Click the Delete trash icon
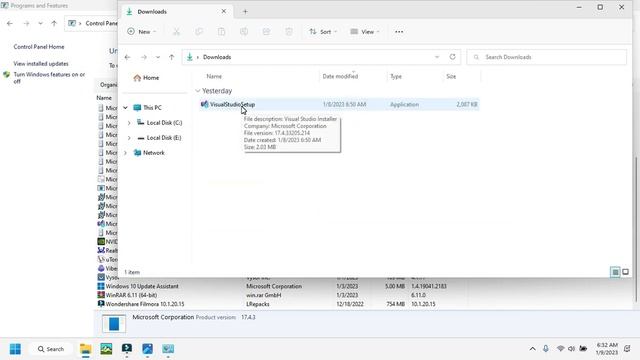Viewport: 640px width, 360px height. pyautogui.click(x=289, y=32)
